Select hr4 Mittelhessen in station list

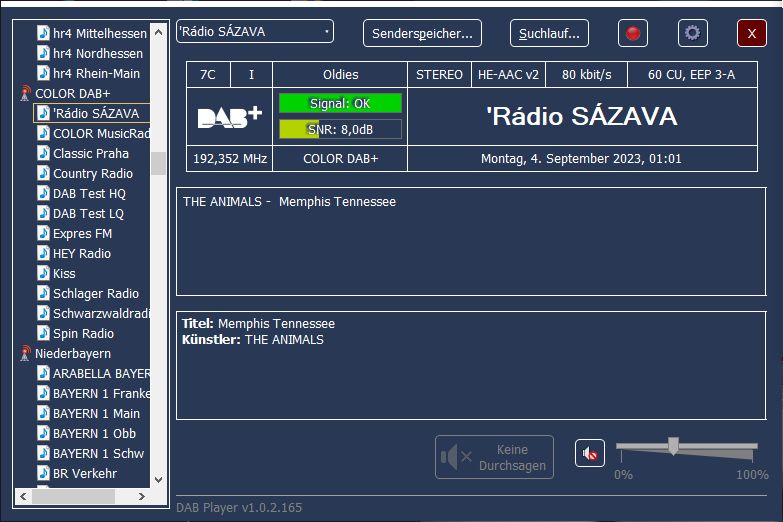coord(99,33)
